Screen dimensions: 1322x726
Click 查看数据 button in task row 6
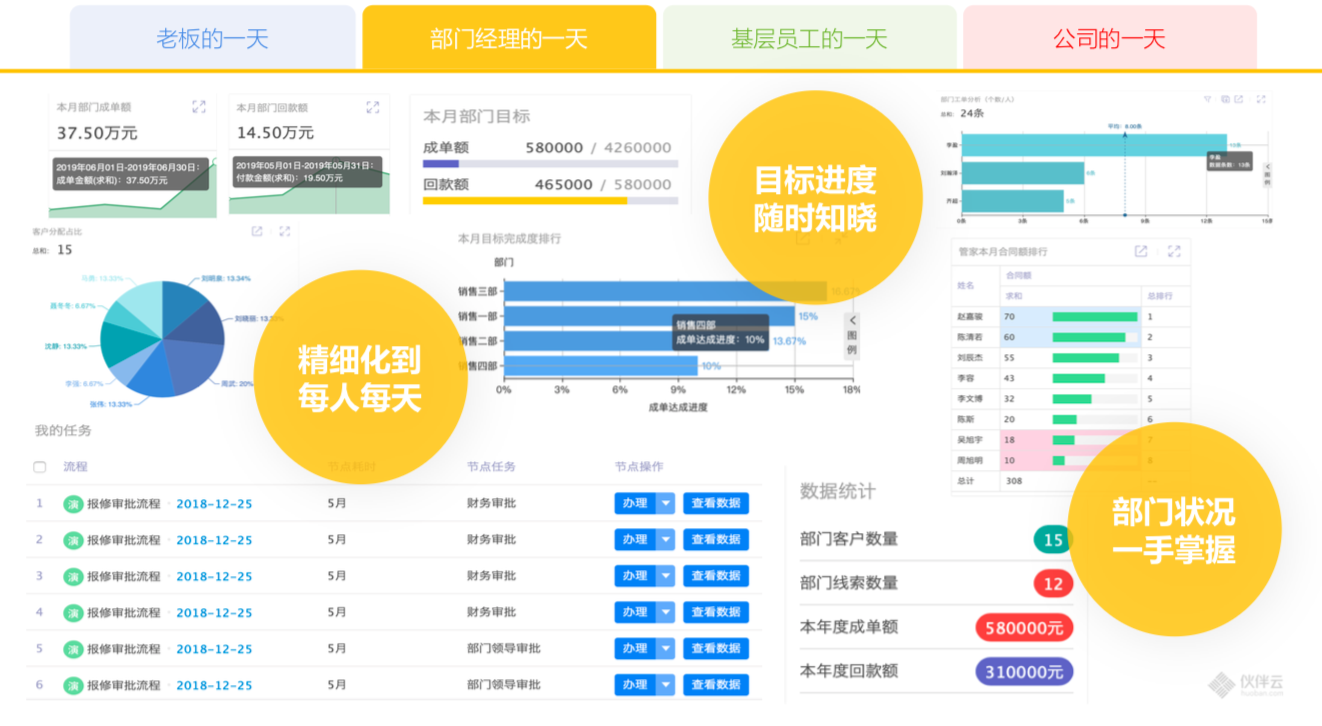tap(716, 684)
